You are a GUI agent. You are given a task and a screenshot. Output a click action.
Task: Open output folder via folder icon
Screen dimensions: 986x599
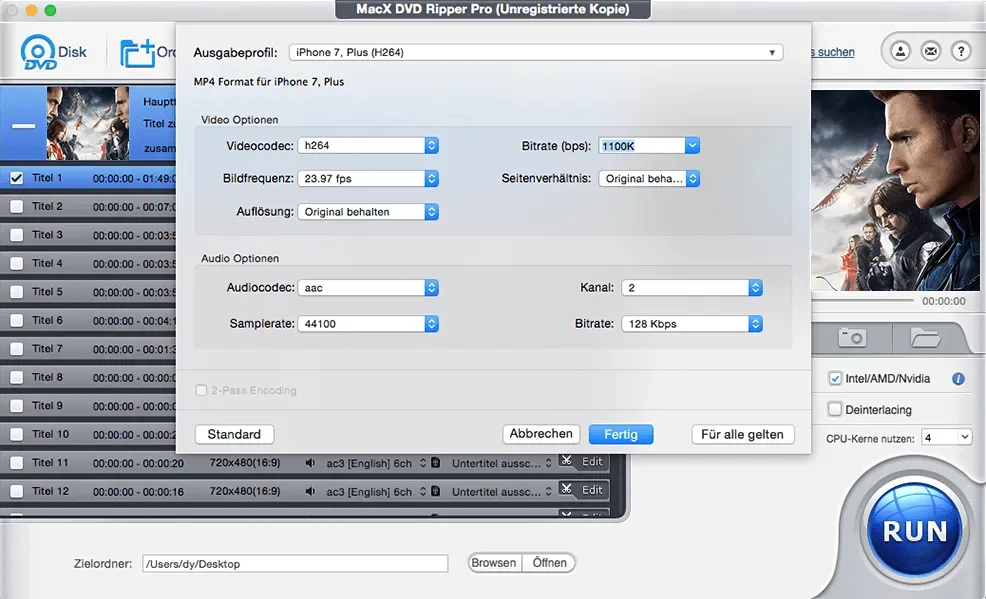[x=925, y=338]
